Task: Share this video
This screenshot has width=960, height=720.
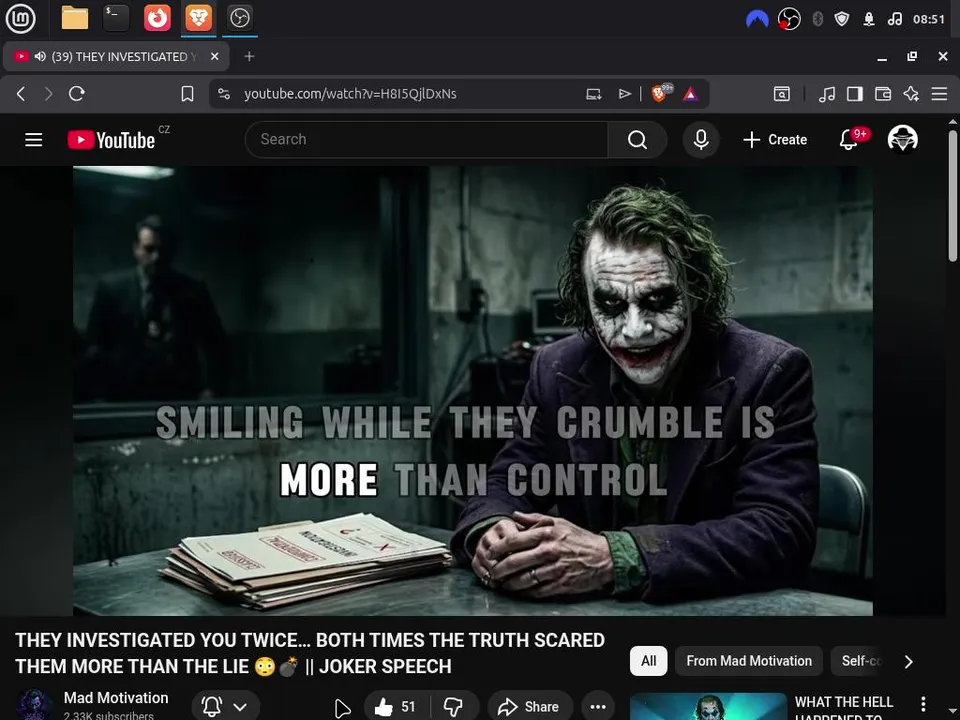Action: point(530,707)
